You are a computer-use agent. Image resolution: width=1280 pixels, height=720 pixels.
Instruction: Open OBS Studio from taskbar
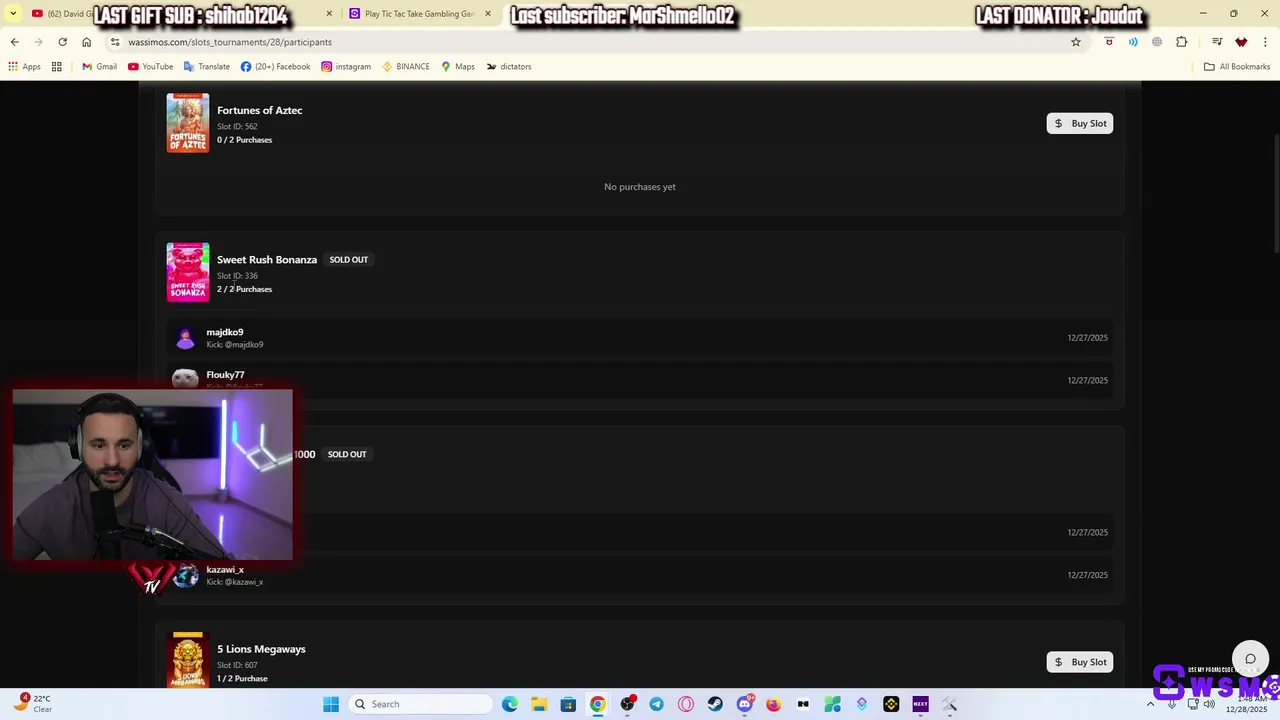coord(627,704)
